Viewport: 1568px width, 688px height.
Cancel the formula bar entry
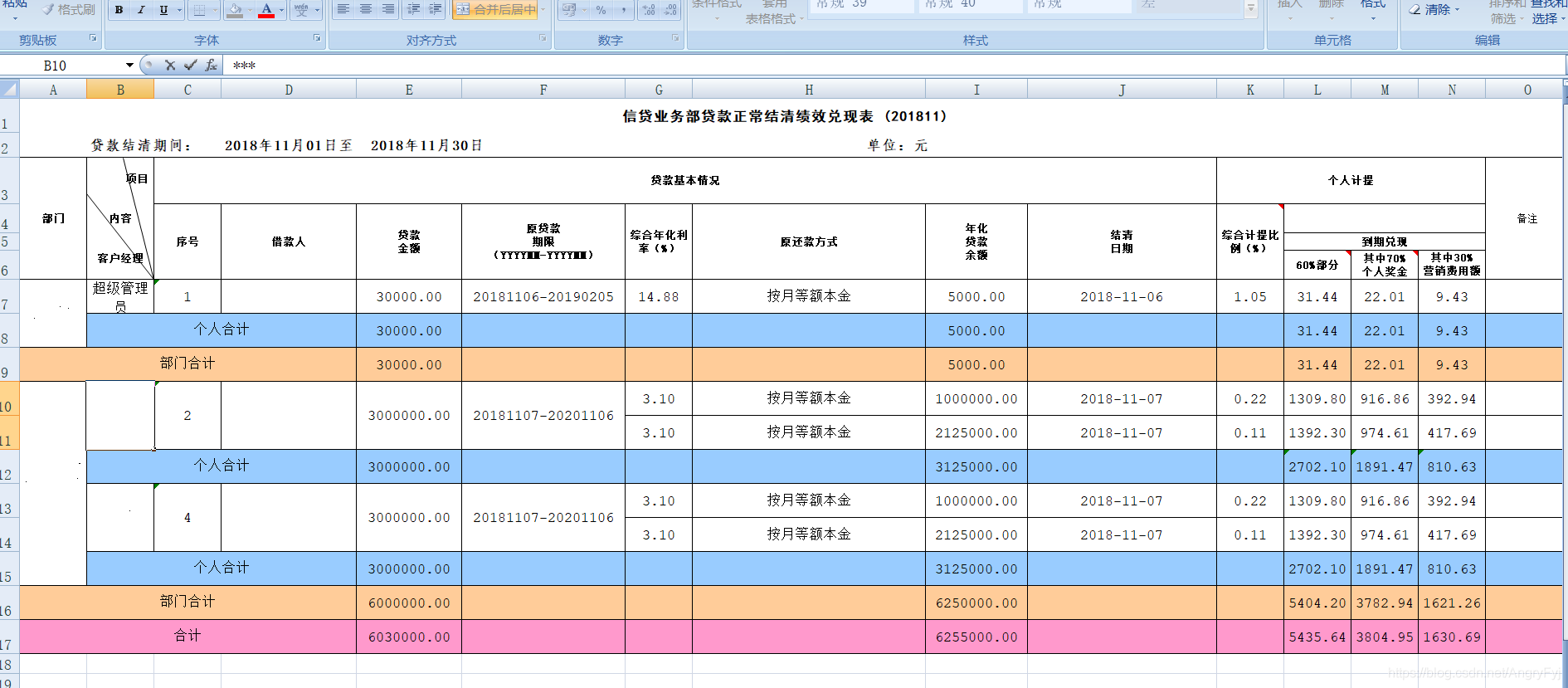[x=170, y=65]
